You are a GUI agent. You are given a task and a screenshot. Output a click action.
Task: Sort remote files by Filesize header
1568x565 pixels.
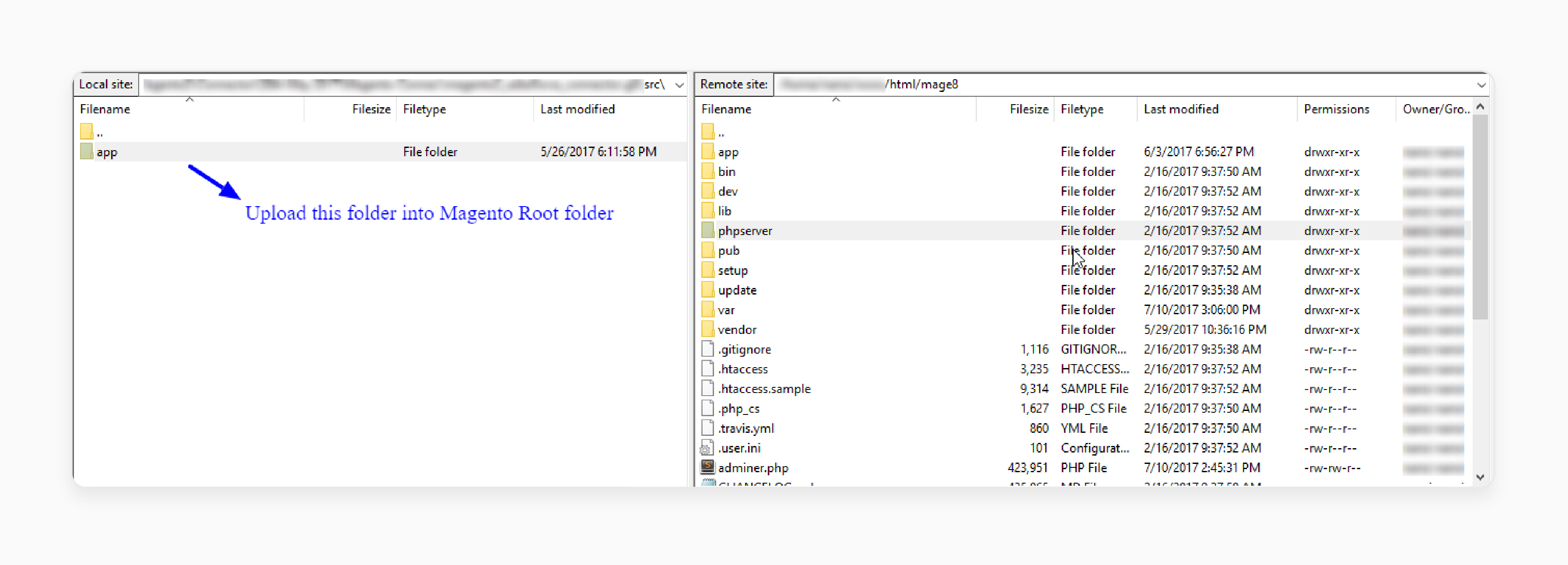pos(1029,109)
